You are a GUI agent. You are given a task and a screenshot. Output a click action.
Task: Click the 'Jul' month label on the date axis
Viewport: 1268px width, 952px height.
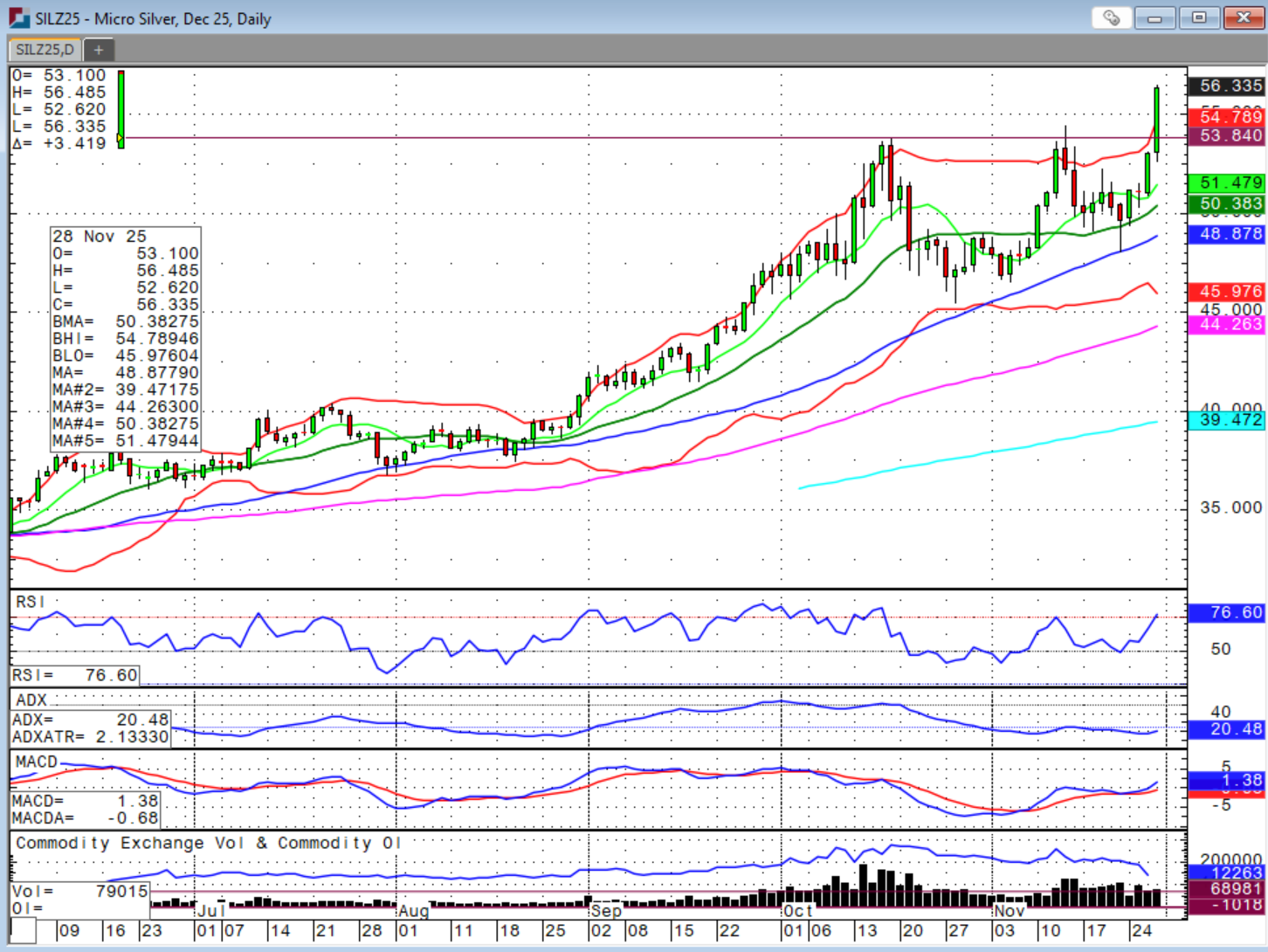211,911
